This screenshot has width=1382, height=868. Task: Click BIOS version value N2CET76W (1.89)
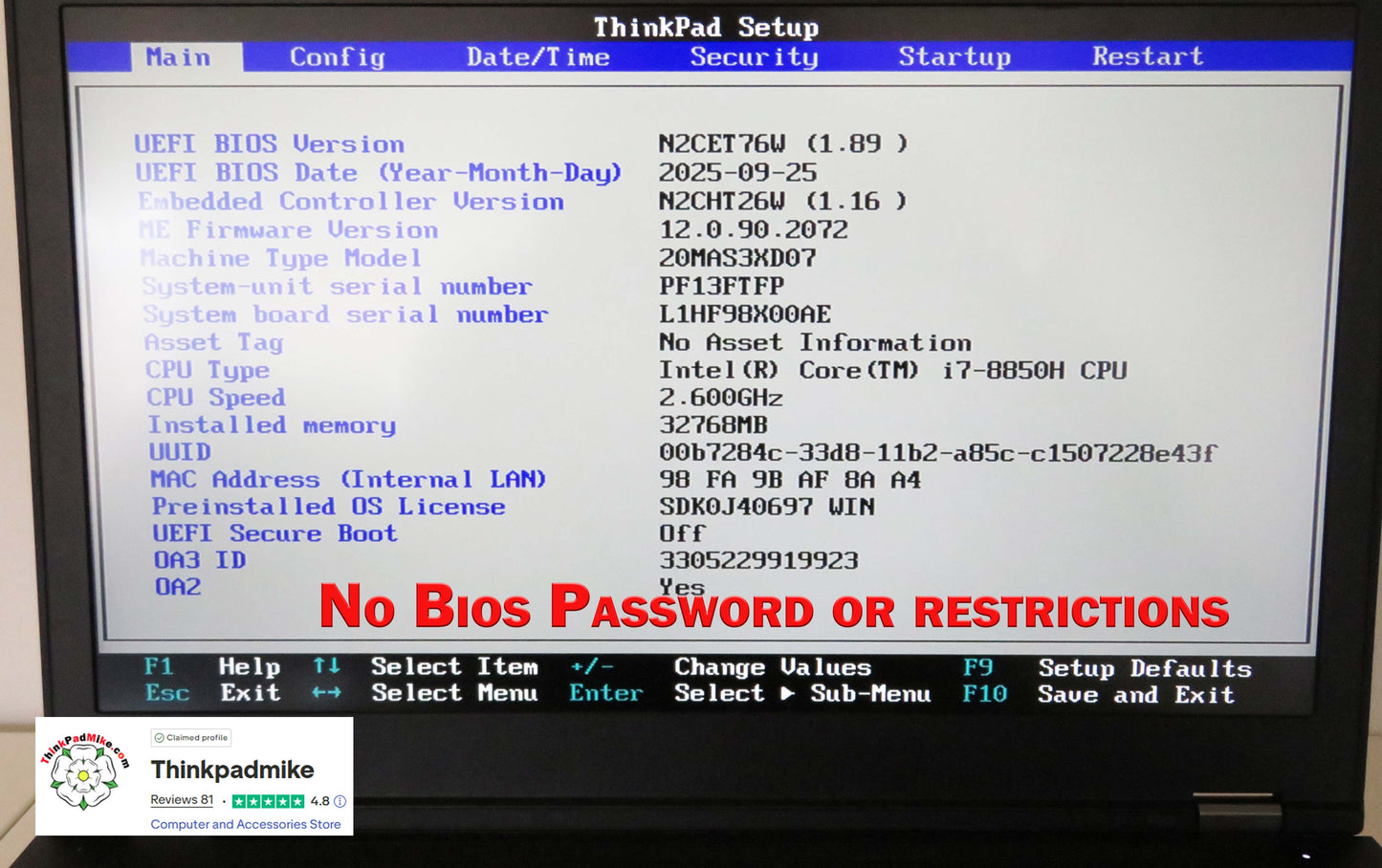coord(782,143)
